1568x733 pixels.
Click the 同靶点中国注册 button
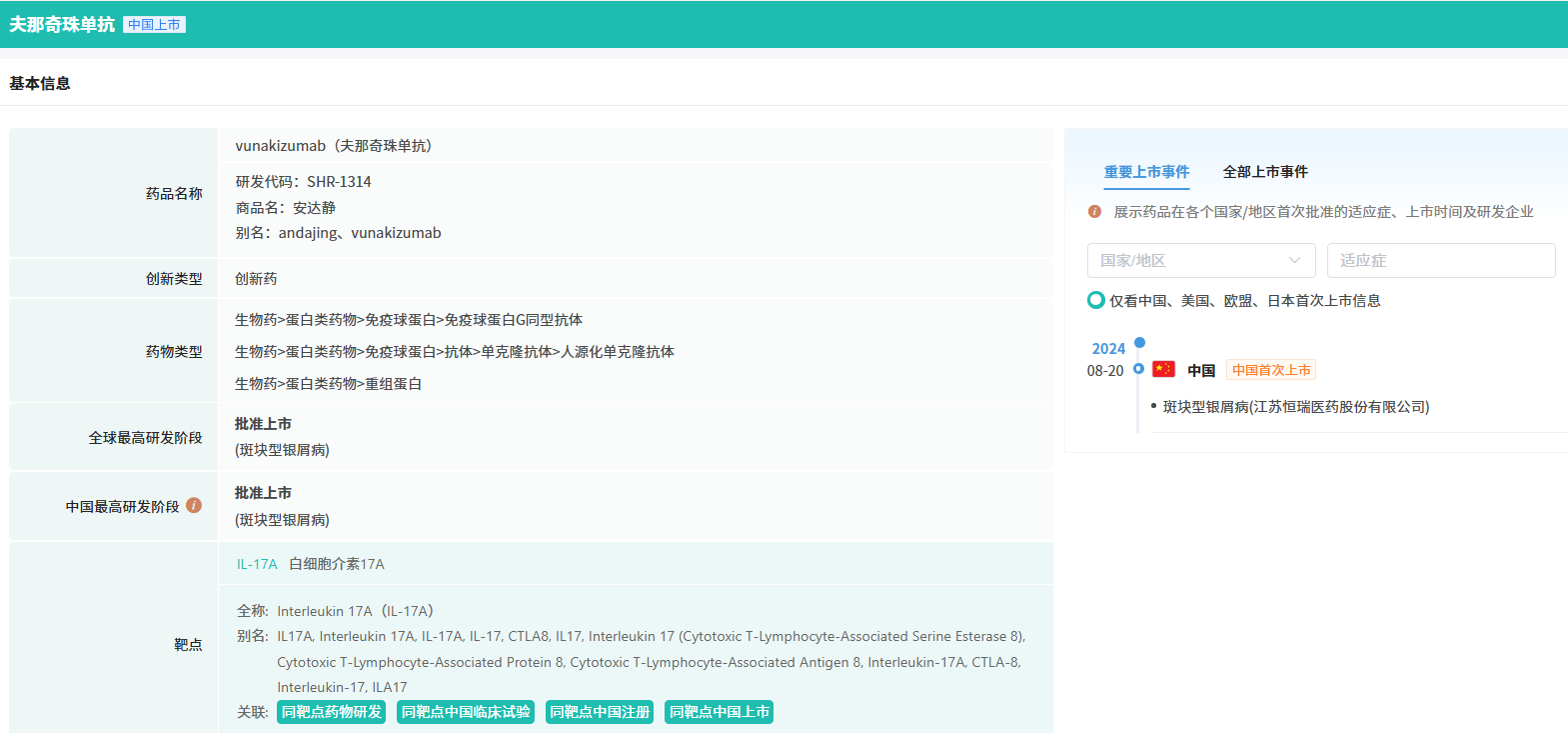coord(600,712)
